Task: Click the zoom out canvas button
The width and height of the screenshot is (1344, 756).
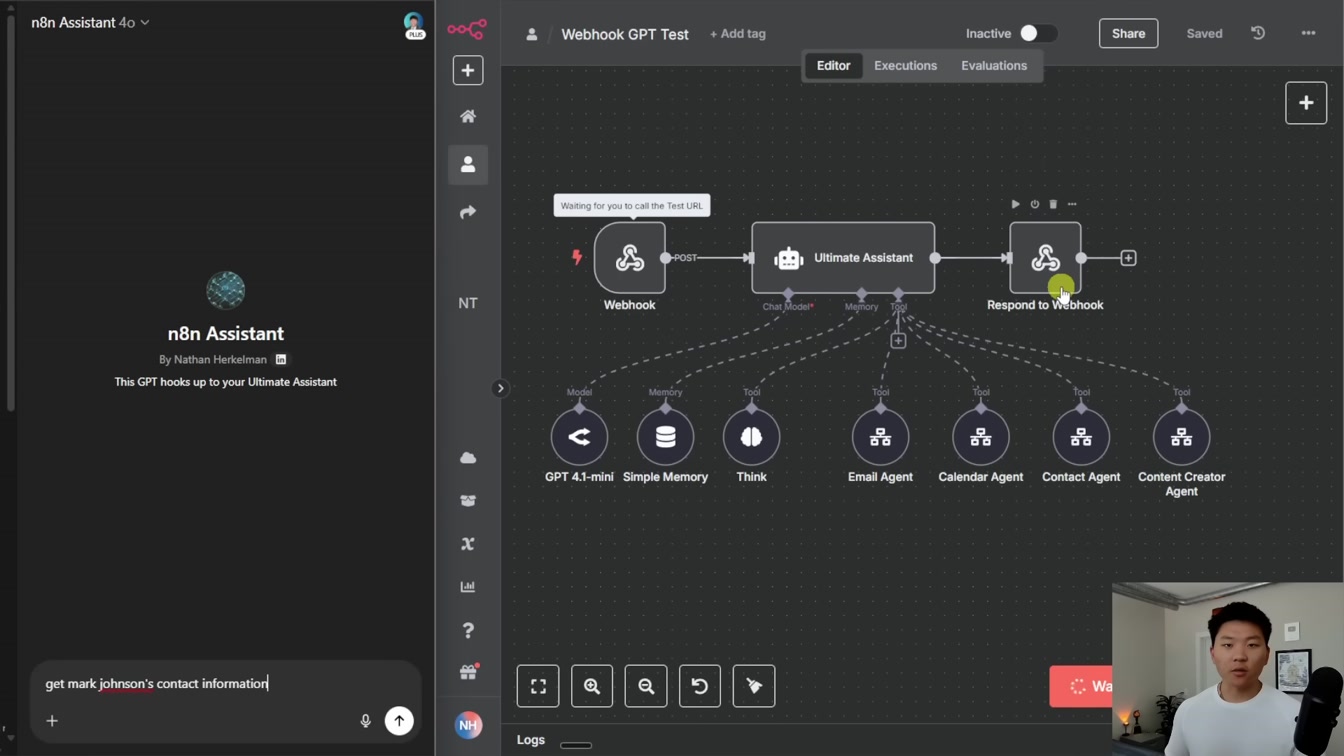Action: 646,686
